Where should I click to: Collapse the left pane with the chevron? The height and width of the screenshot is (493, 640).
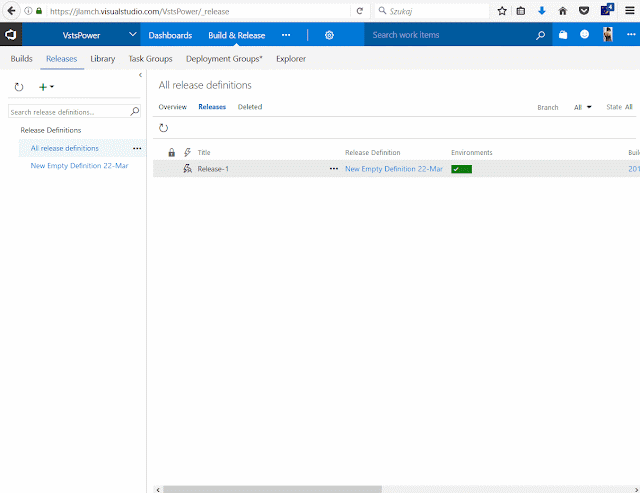[x=140, y=75]
